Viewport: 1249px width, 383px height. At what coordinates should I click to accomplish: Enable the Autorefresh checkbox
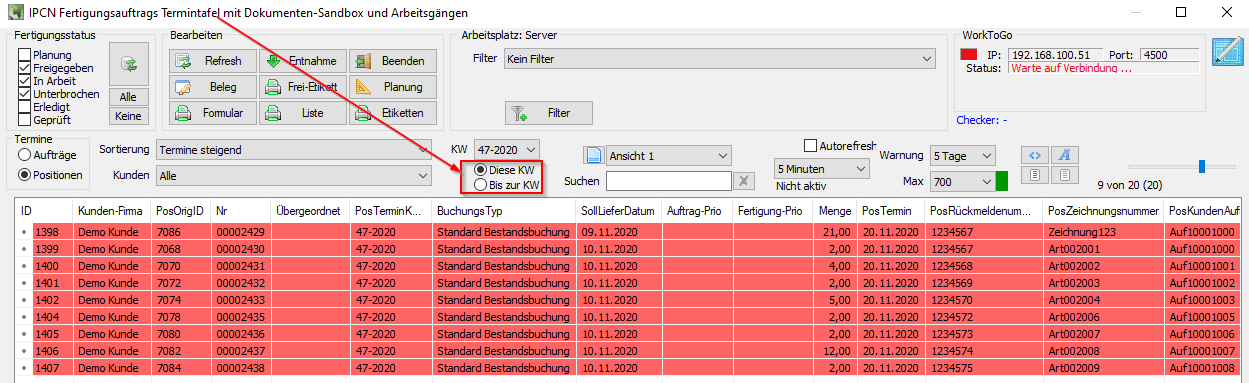pyautogui.click(x=811, y=146)
